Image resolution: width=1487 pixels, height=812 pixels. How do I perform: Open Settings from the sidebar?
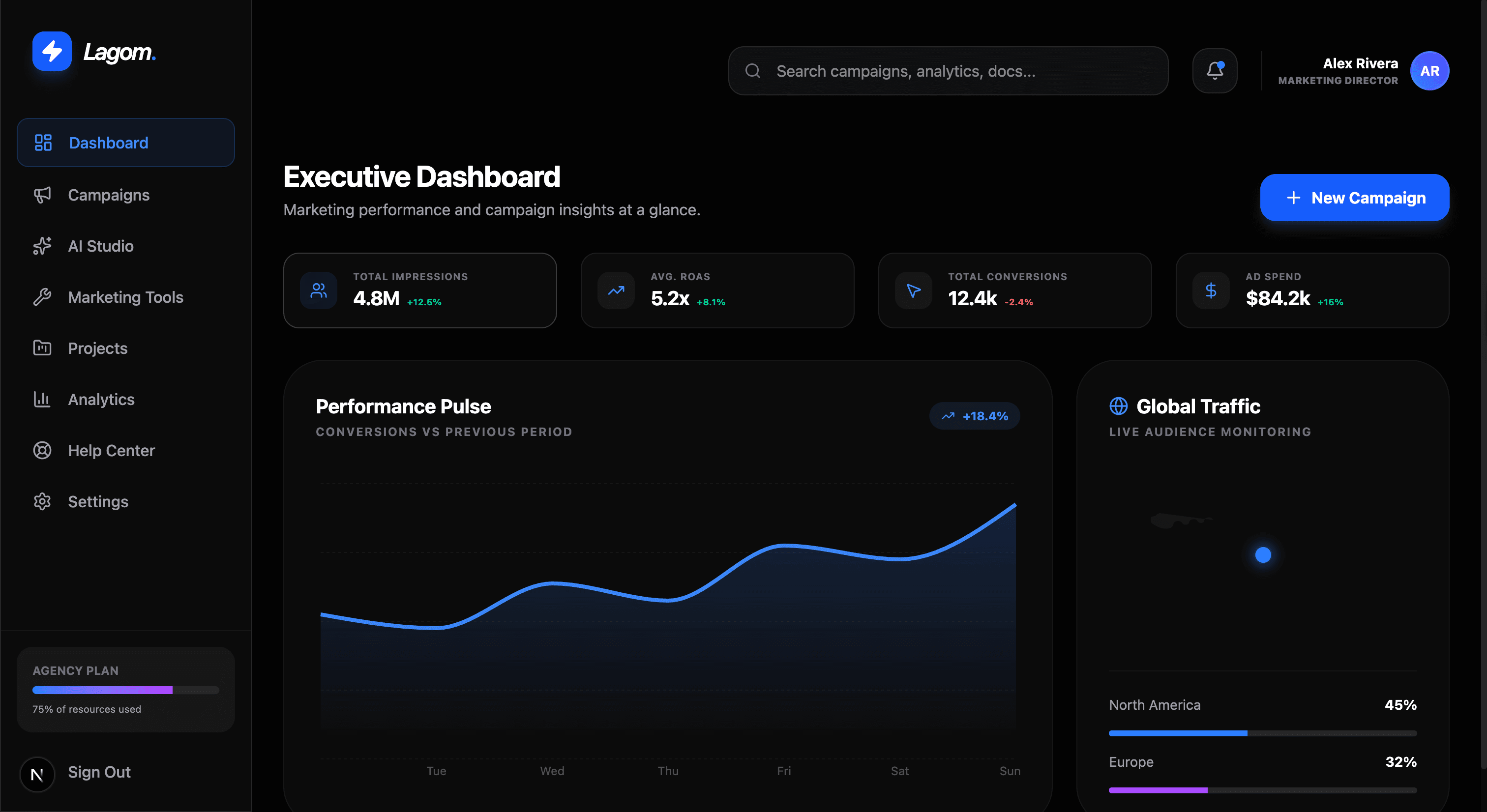(98, 501)
